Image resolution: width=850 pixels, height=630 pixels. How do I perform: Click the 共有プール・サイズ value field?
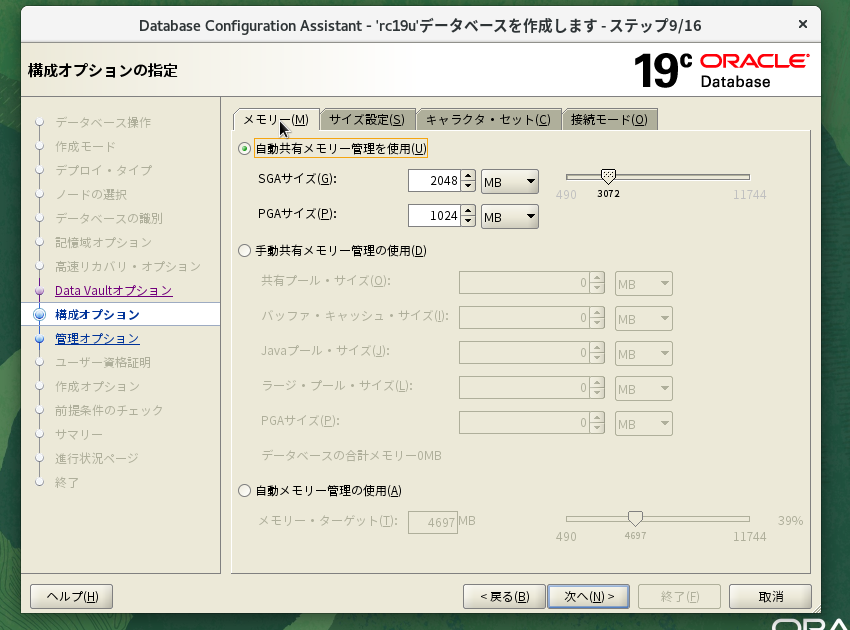[x=524, y=282]
